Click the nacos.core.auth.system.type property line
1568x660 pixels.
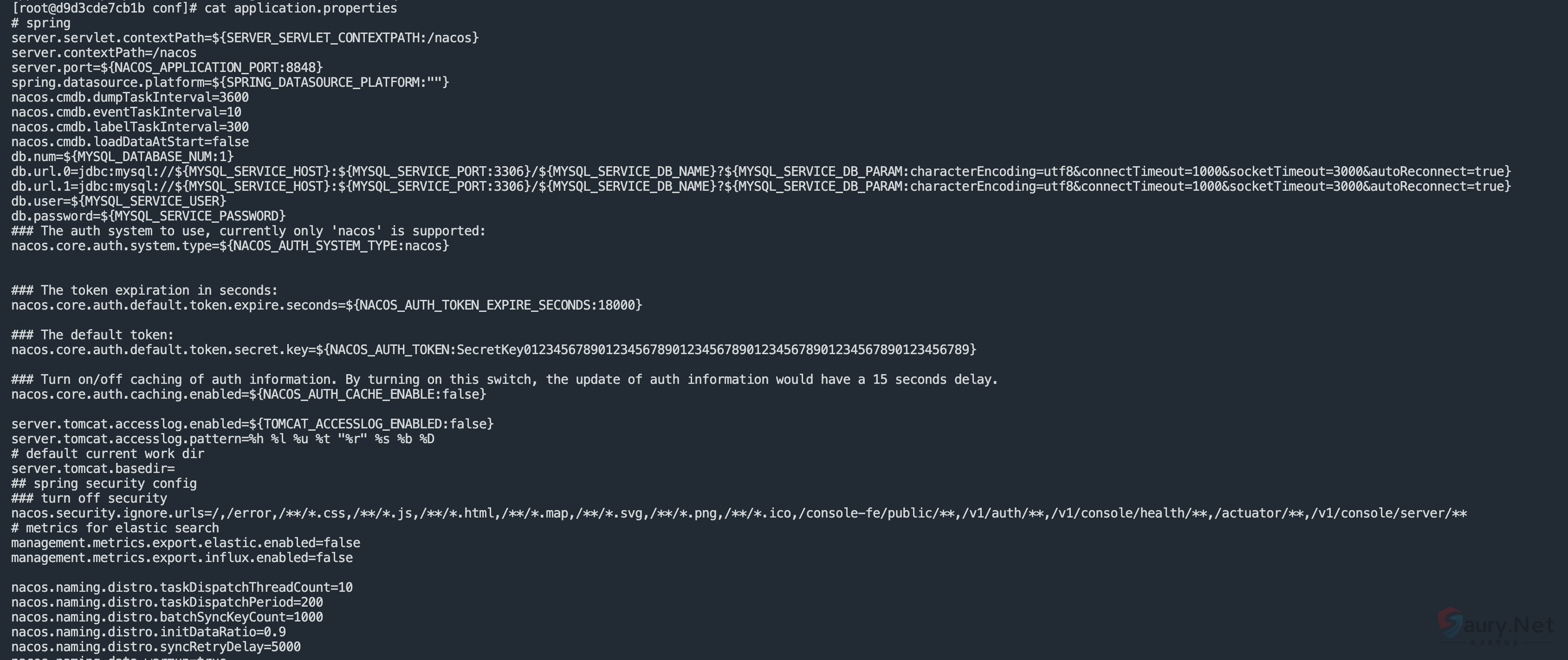coord(230,246)
